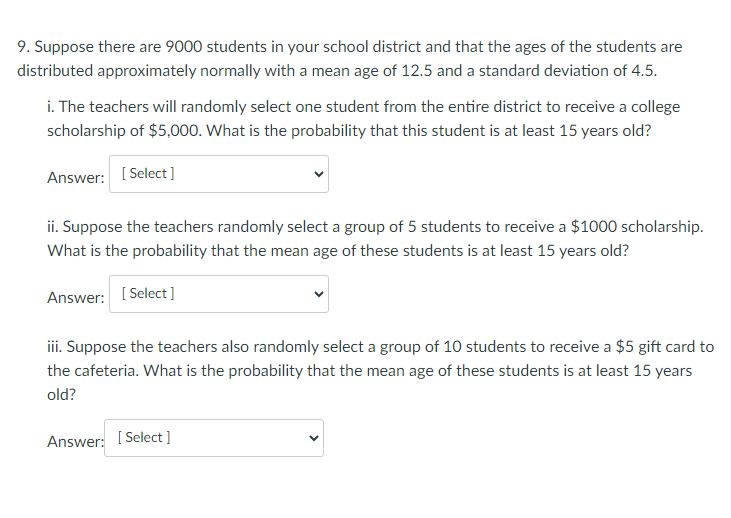
Task: Click the '[ Select ]' placeholder under the gift card question
Action: tap(144, 437)
